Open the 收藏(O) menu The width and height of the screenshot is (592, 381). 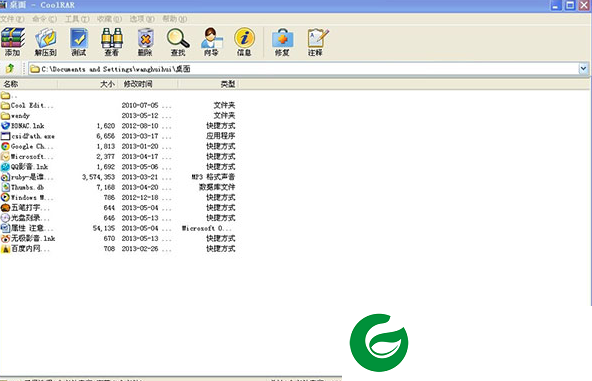click(x=109, y=19)
